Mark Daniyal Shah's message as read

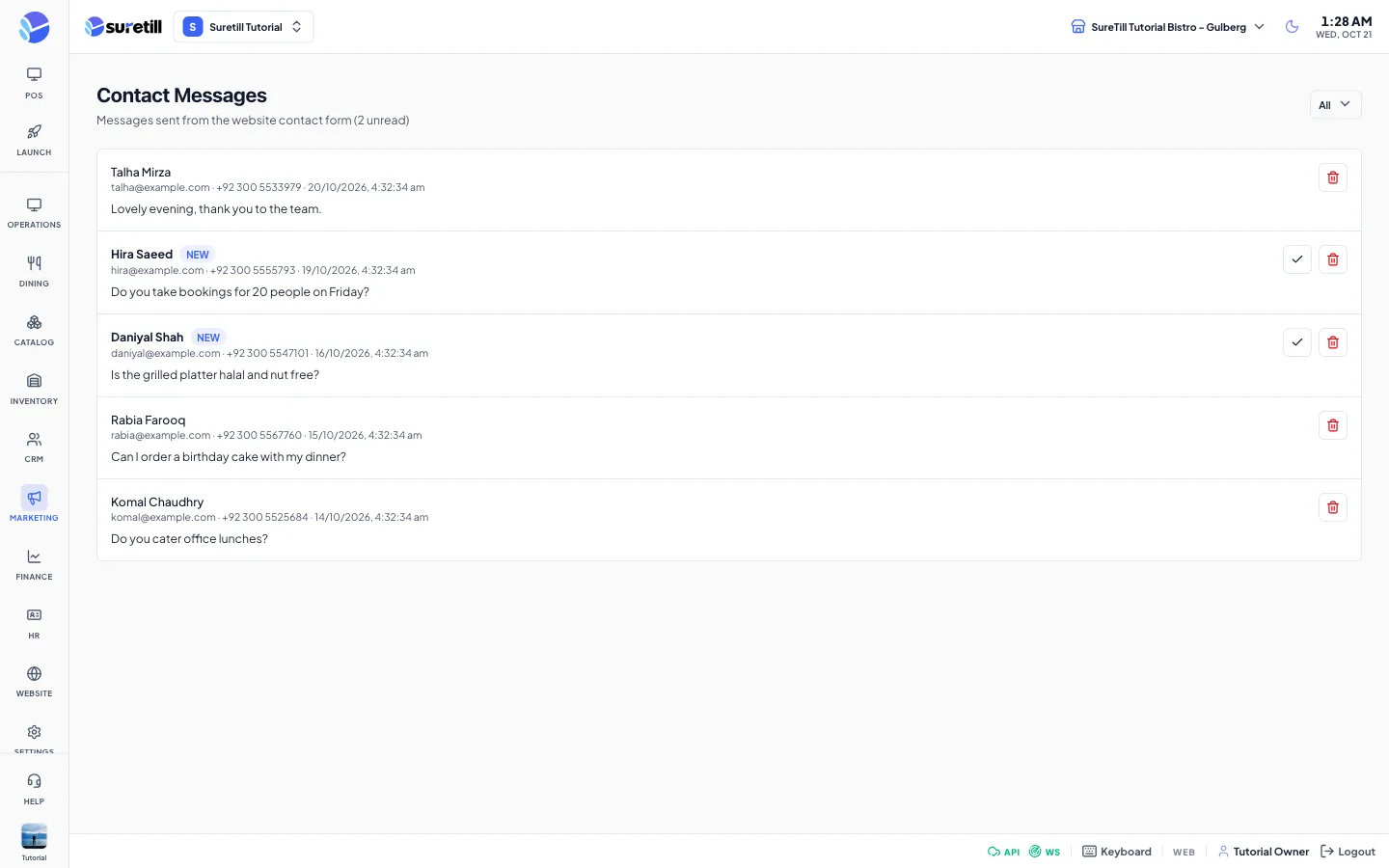pos(1297,342)
